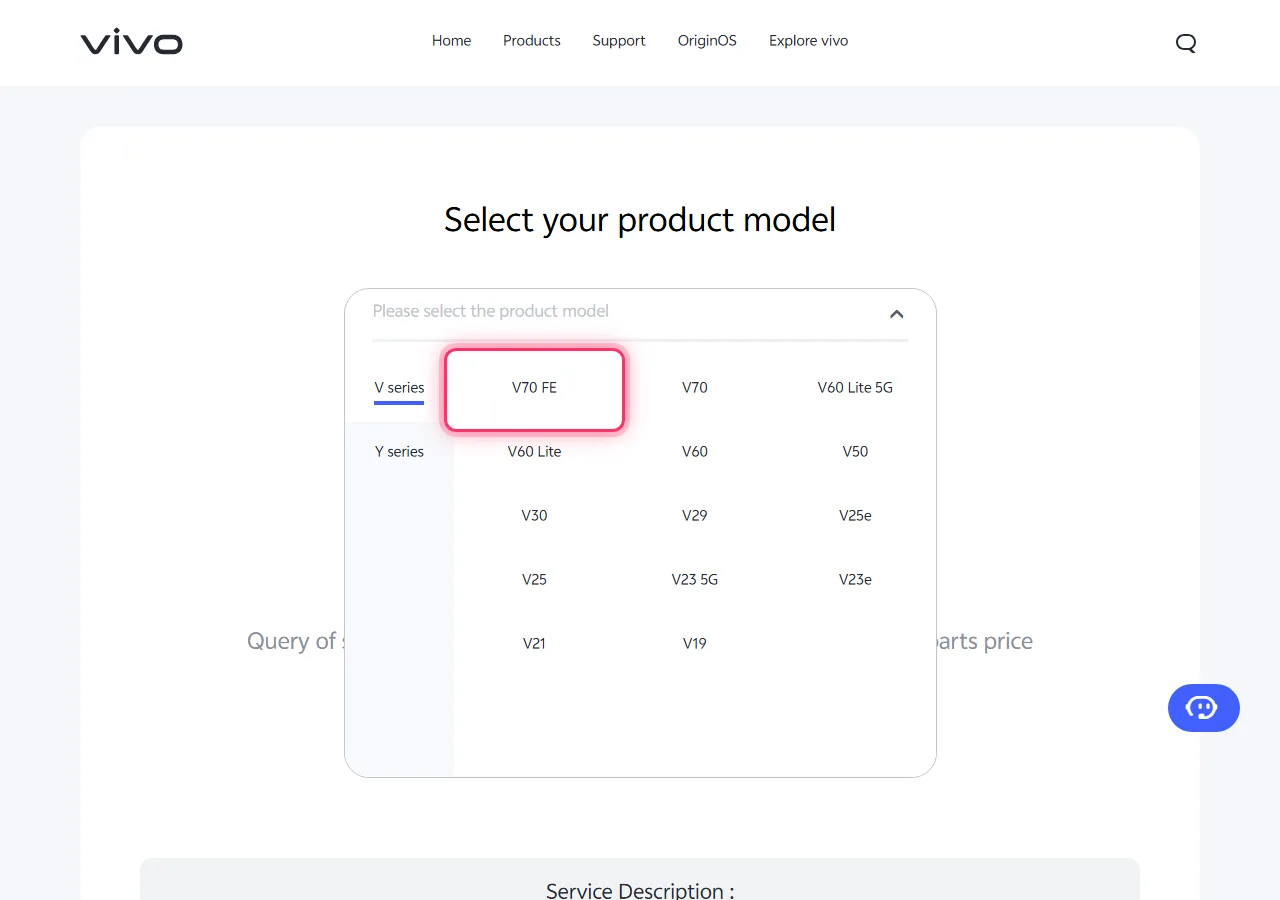1280x900 pixels.
Task: Select the V70 FE model
Action: [x=535, y=388]
